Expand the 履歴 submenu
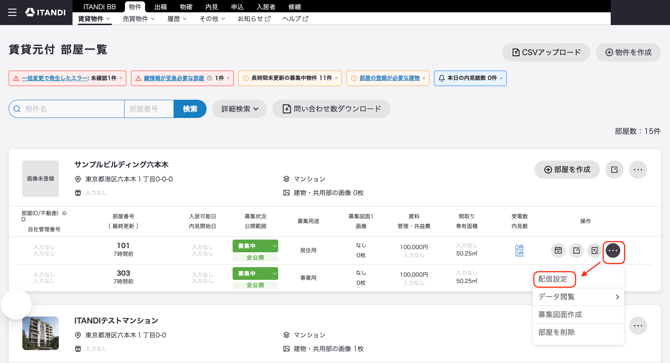This screenshot has width=670, height=363. [x=177, y=19]
